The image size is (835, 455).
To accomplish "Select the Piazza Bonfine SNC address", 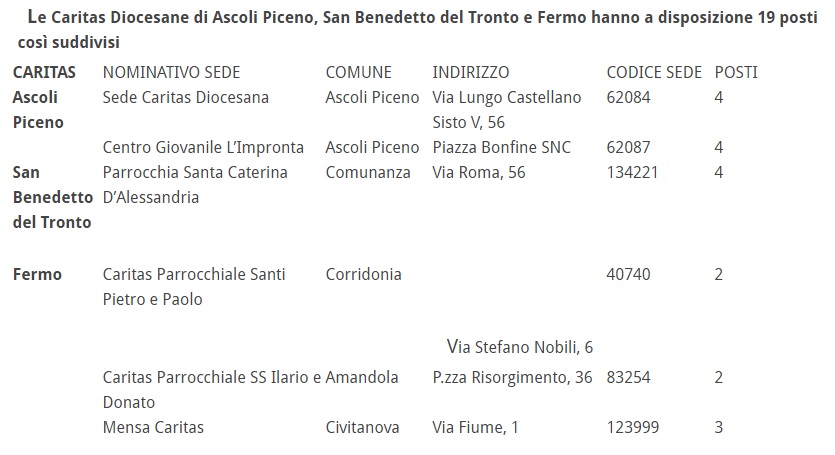I will coord(501,148).
